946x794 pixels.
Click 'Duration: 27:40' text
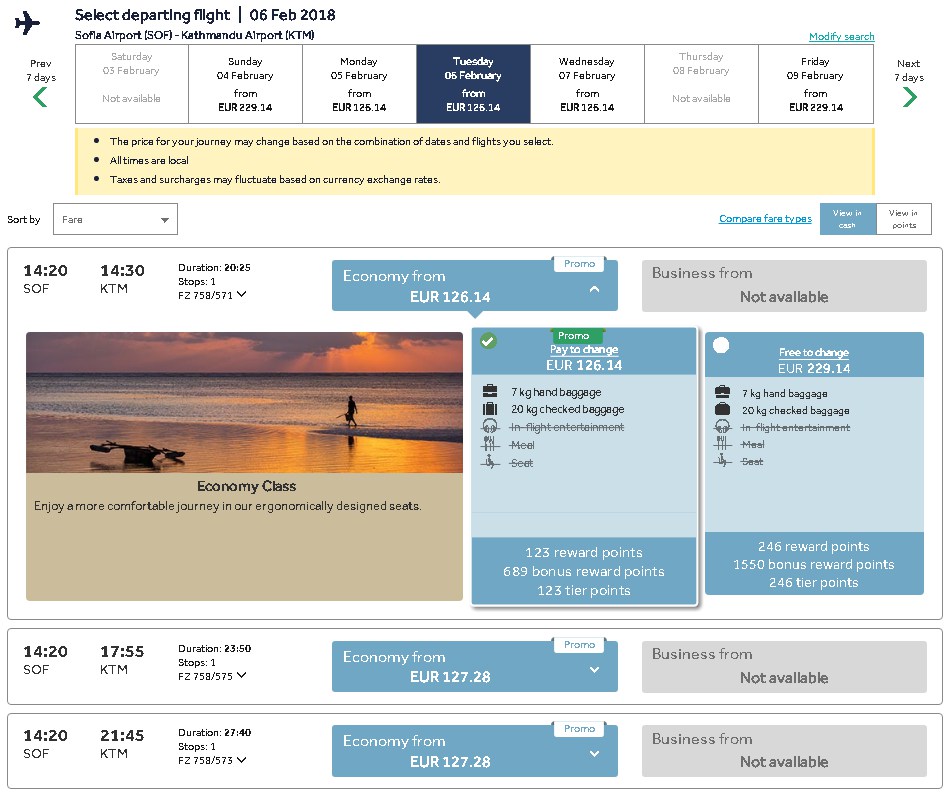point(214,732)
